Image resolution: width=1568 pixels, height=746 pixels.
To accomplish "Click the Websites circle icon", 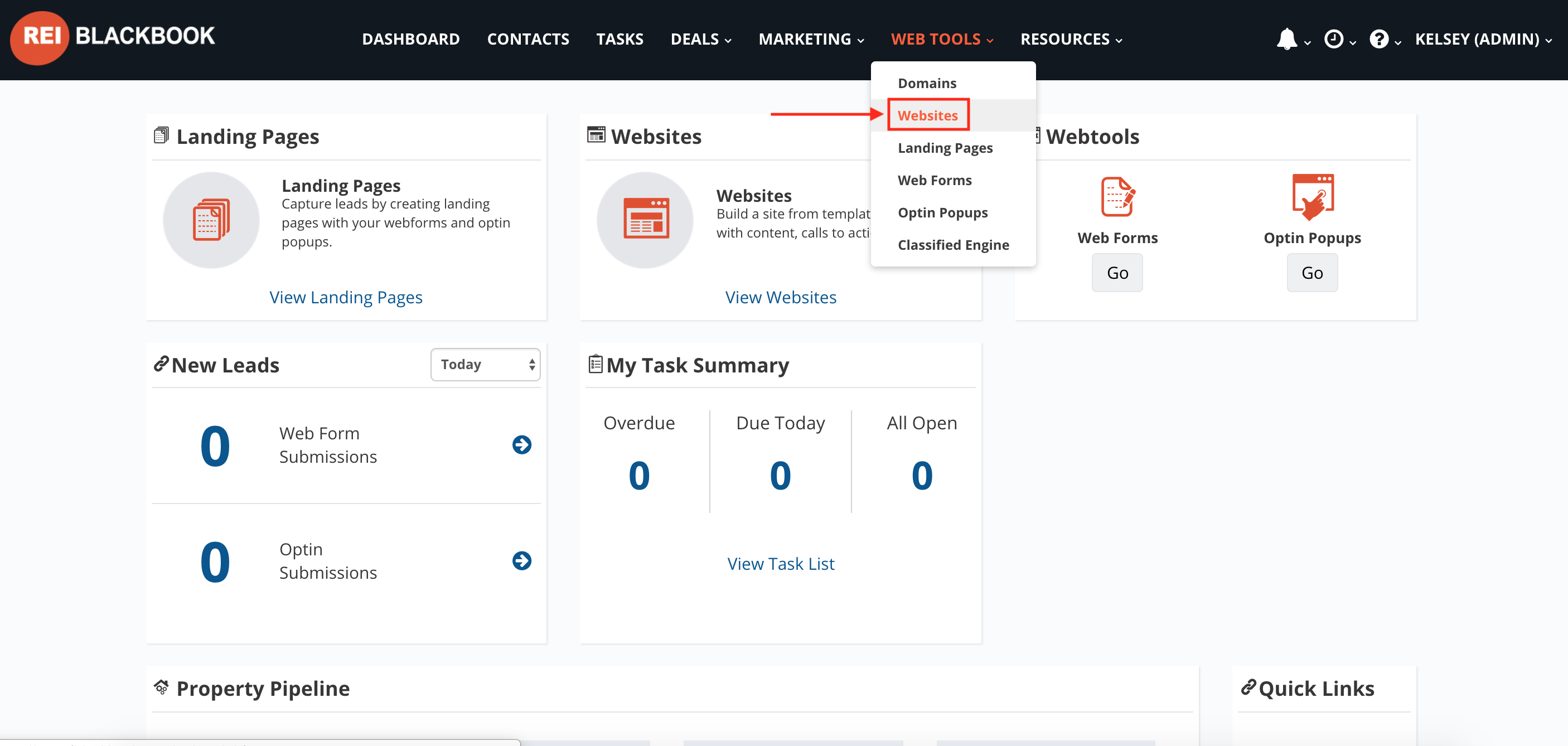I will 645,220.
